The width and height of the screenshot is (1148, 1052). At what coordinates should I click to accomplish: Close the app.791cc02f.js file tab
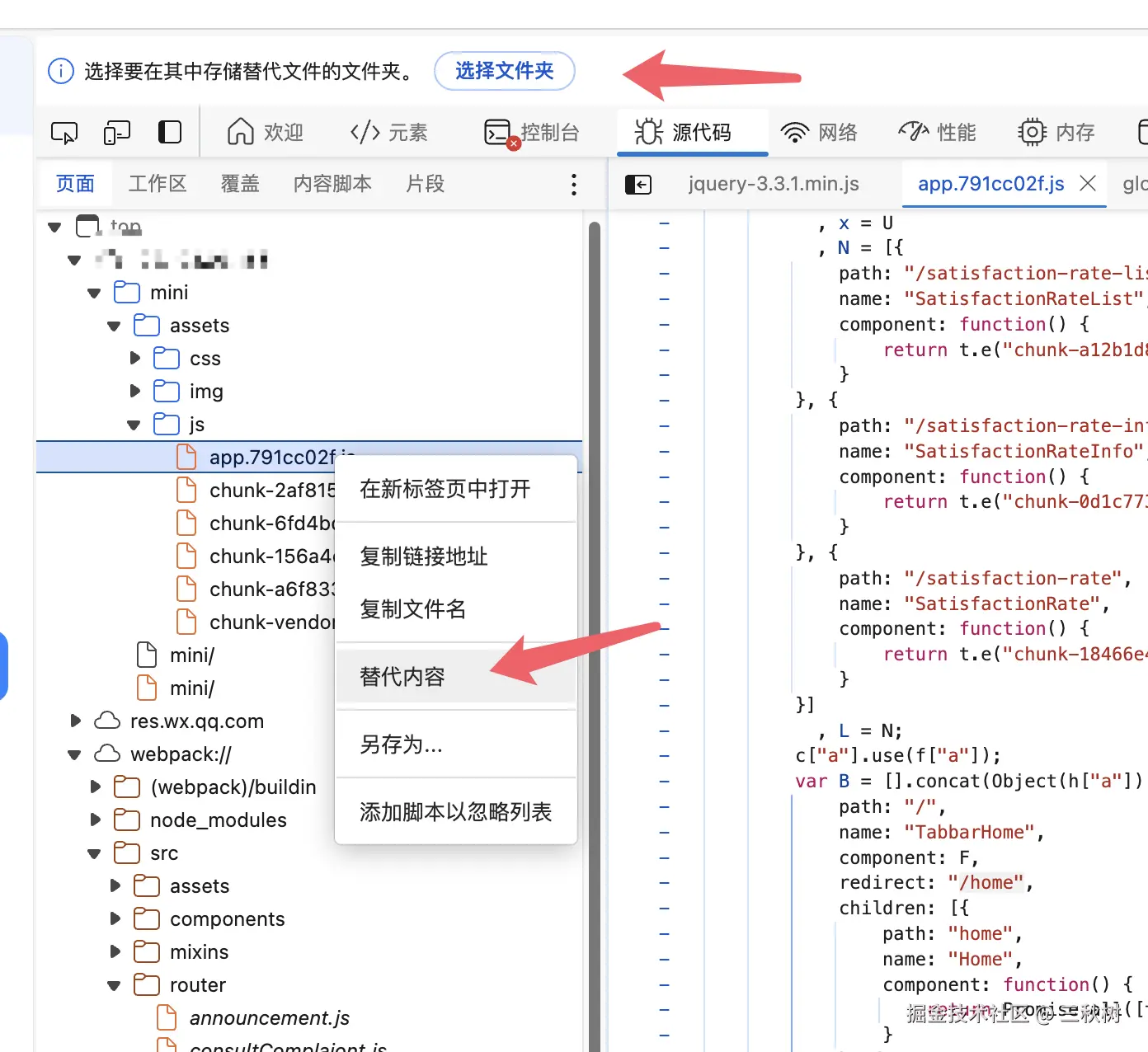1088,183
